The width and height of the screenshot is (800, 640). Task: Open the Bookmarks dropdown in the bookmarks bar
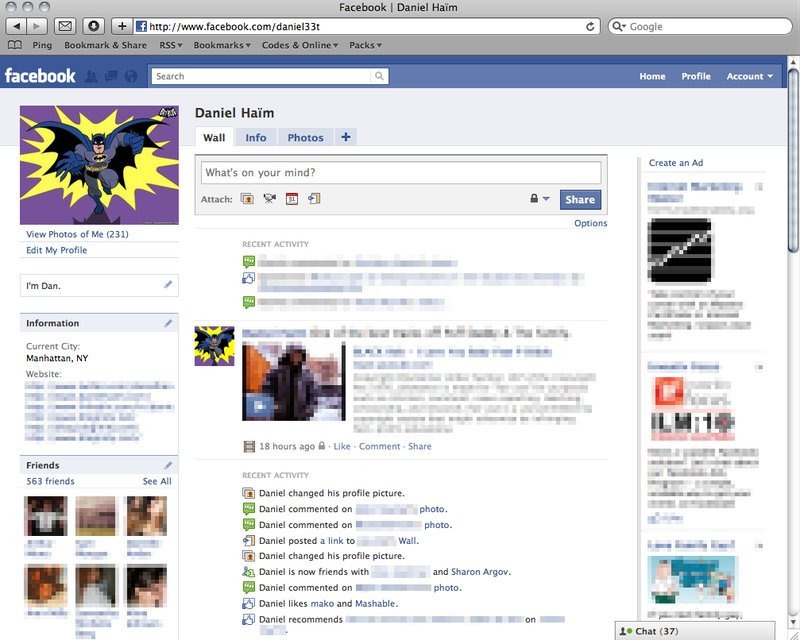(x=222, y=45)
